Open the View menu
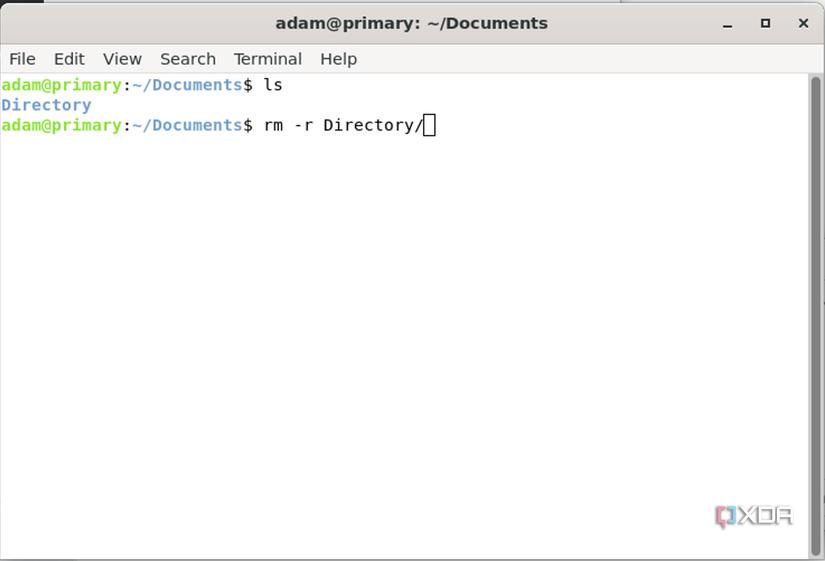Viewport: 825px width, 561px height. pyautogui.click(x=122, y=59)
